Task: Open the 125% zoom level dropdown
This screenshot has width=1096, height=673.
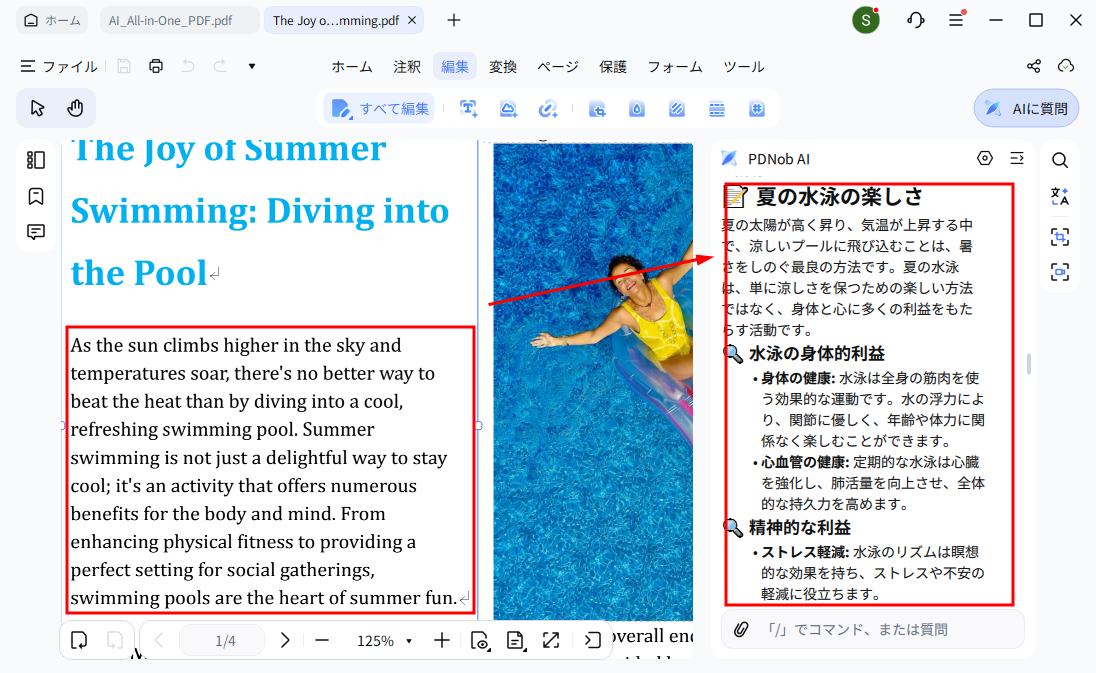Action: (x=385, y=641)
